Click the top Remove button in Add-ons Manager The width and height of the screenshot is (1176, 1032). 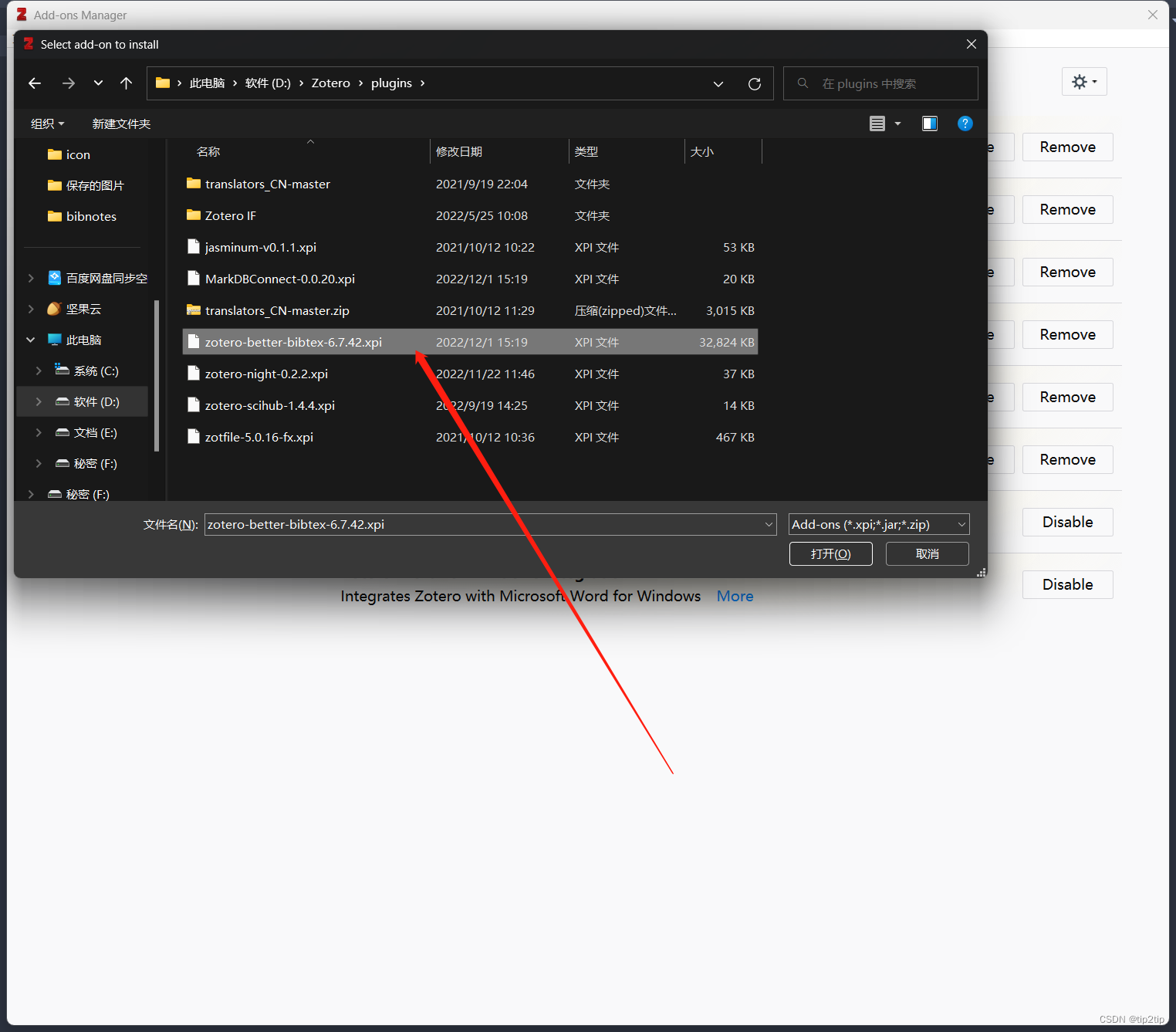point(1068,147)
